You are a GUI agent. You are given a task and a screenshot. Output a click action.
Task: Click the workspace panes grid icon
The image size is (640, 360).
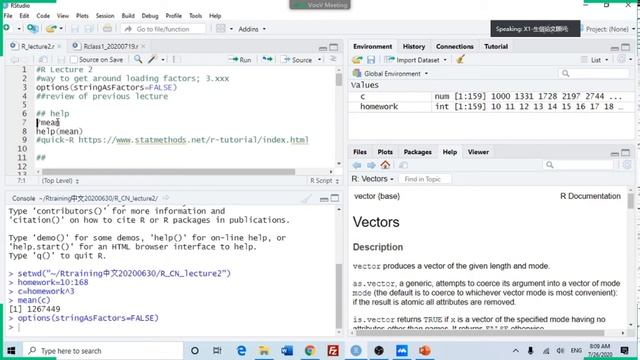(x=220, y=29)
